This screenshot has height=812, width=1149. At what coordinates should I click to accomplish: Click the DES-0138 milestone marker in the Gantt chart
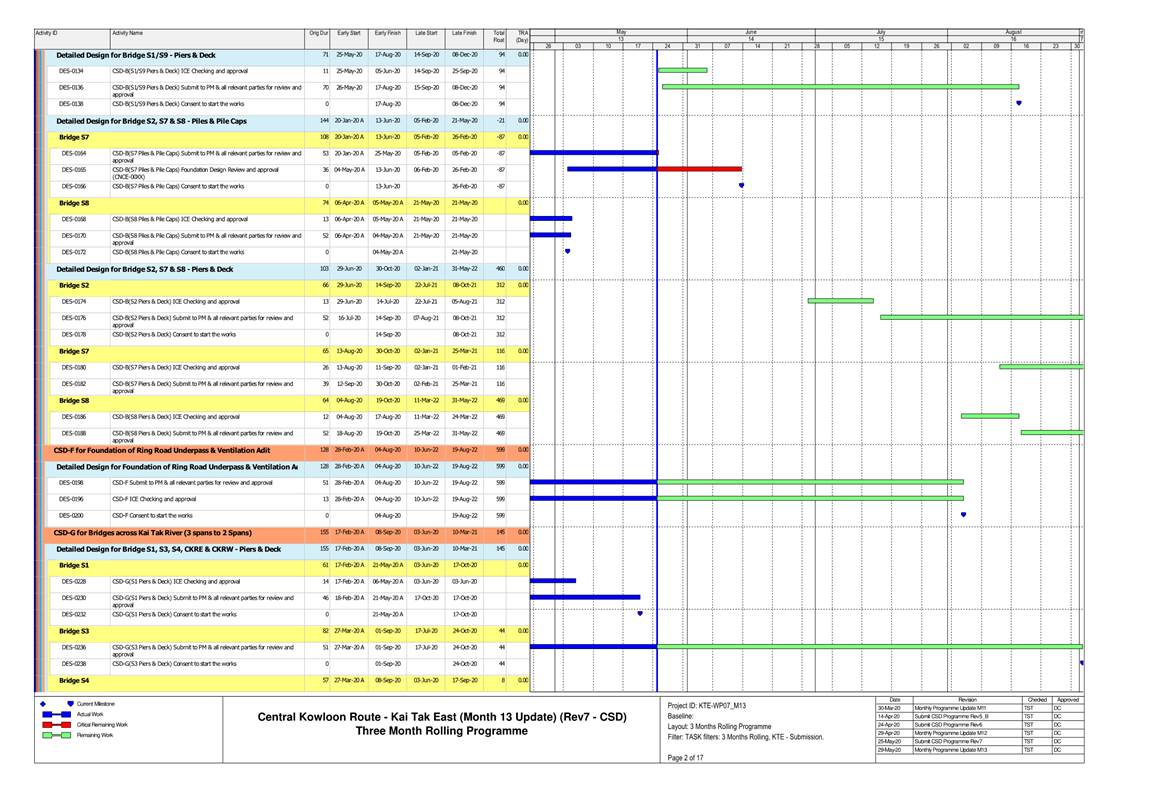point(1018,103)
